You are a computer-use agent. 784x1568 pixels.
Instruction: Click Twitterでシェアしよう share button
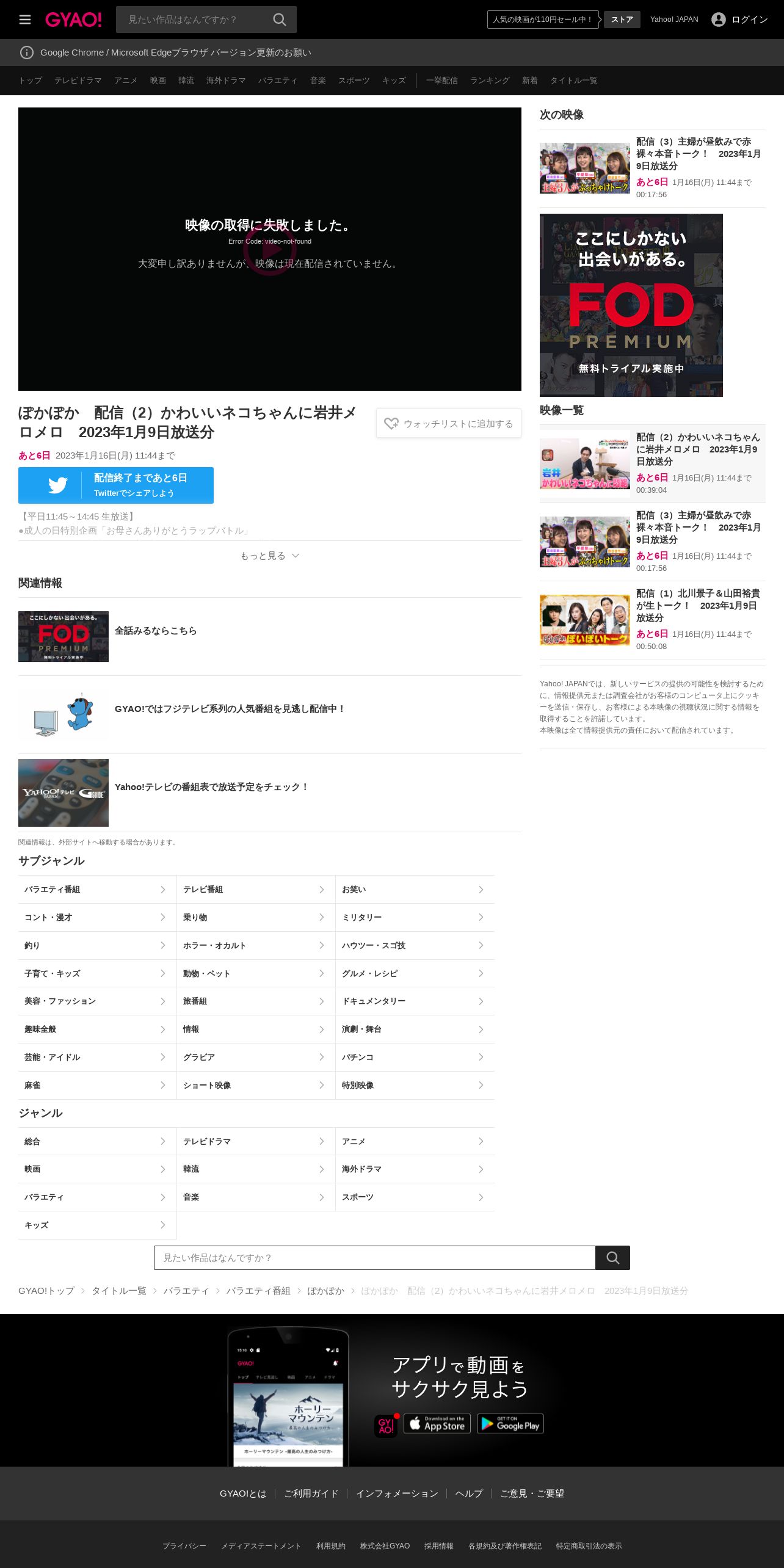[116, 485]
